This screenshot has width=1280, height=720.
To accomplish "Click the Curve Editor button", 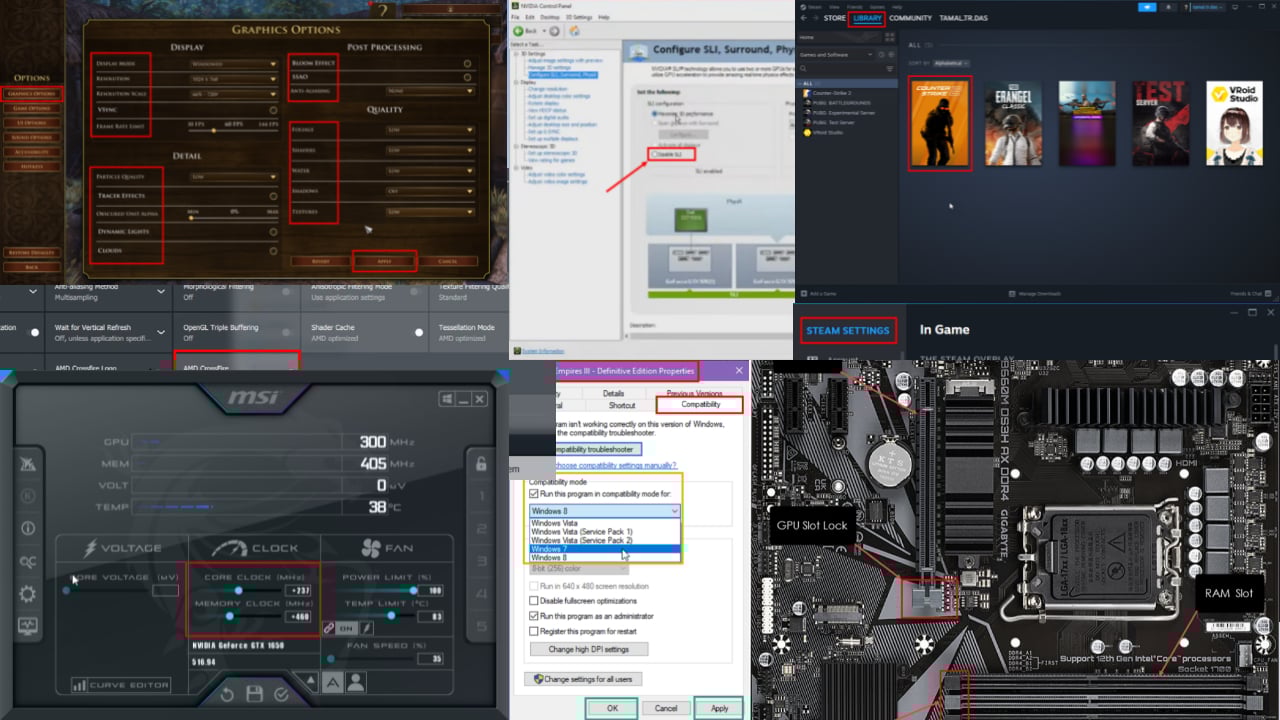I will click(x=121, y=685).
